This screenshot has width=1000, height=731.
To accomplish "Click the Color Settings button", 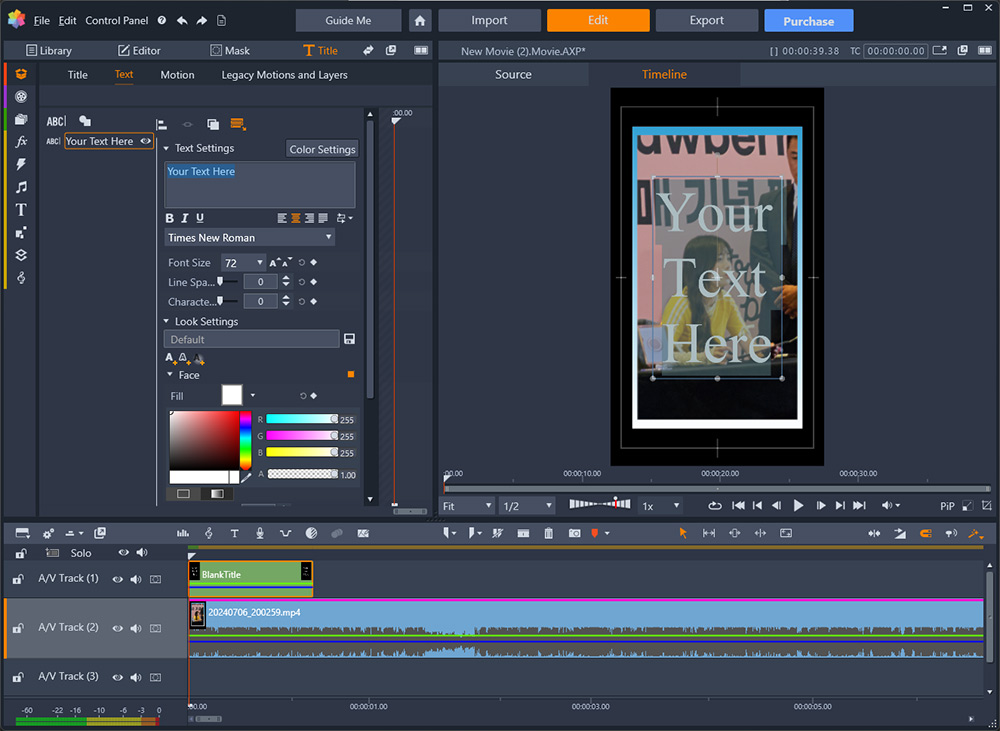I will [x=322, y=149].
